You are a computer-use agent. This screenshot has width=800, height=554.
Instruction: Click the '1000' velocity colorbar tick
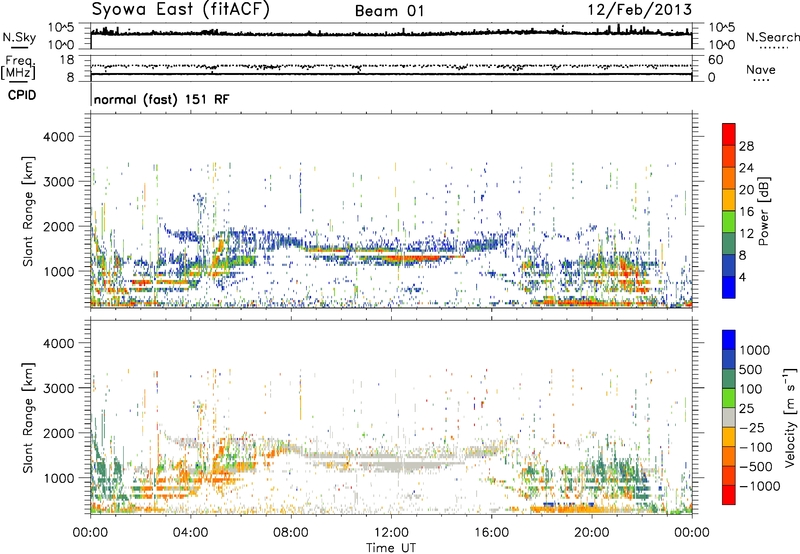coord(755,350)
